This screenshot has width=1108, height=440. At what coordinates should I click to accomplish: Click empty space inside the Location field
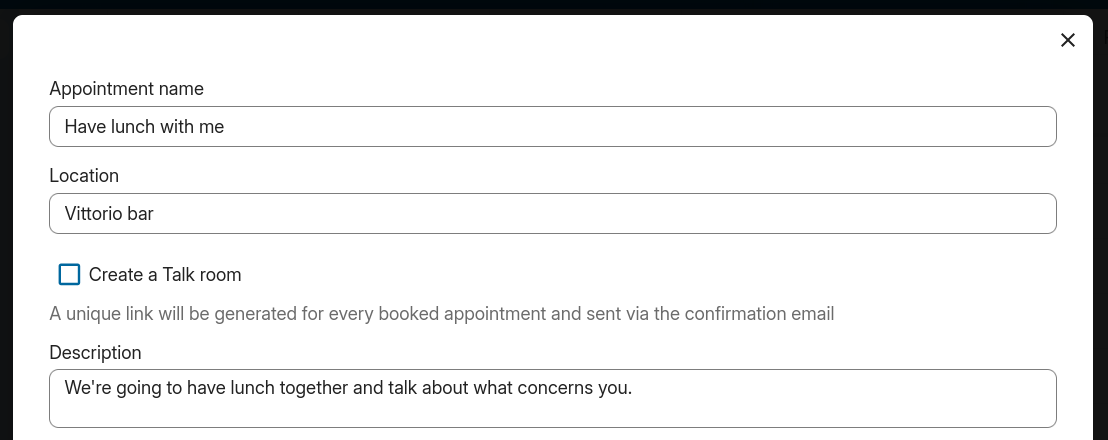[601, 213]
